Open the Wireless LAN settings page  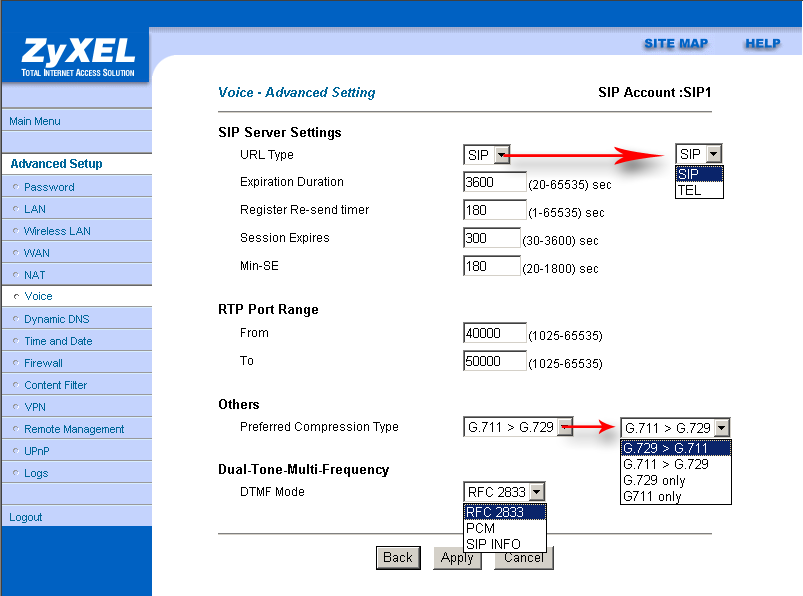[x=57, y=231]
